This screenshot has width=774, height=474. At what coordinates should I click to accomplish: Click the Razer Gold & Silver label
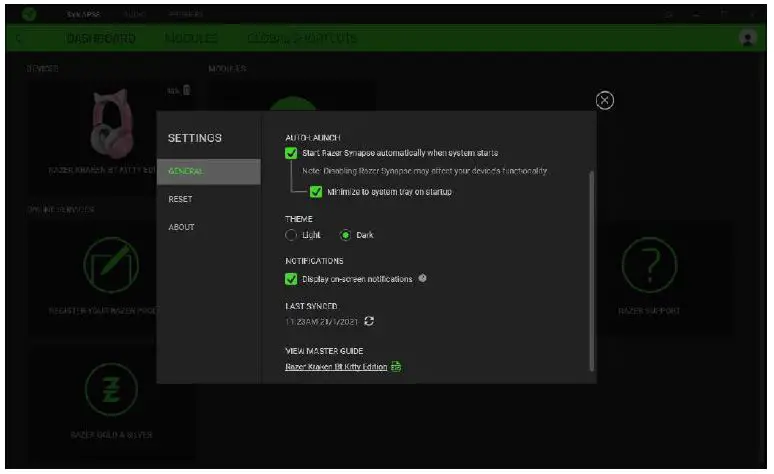point(111,435)
